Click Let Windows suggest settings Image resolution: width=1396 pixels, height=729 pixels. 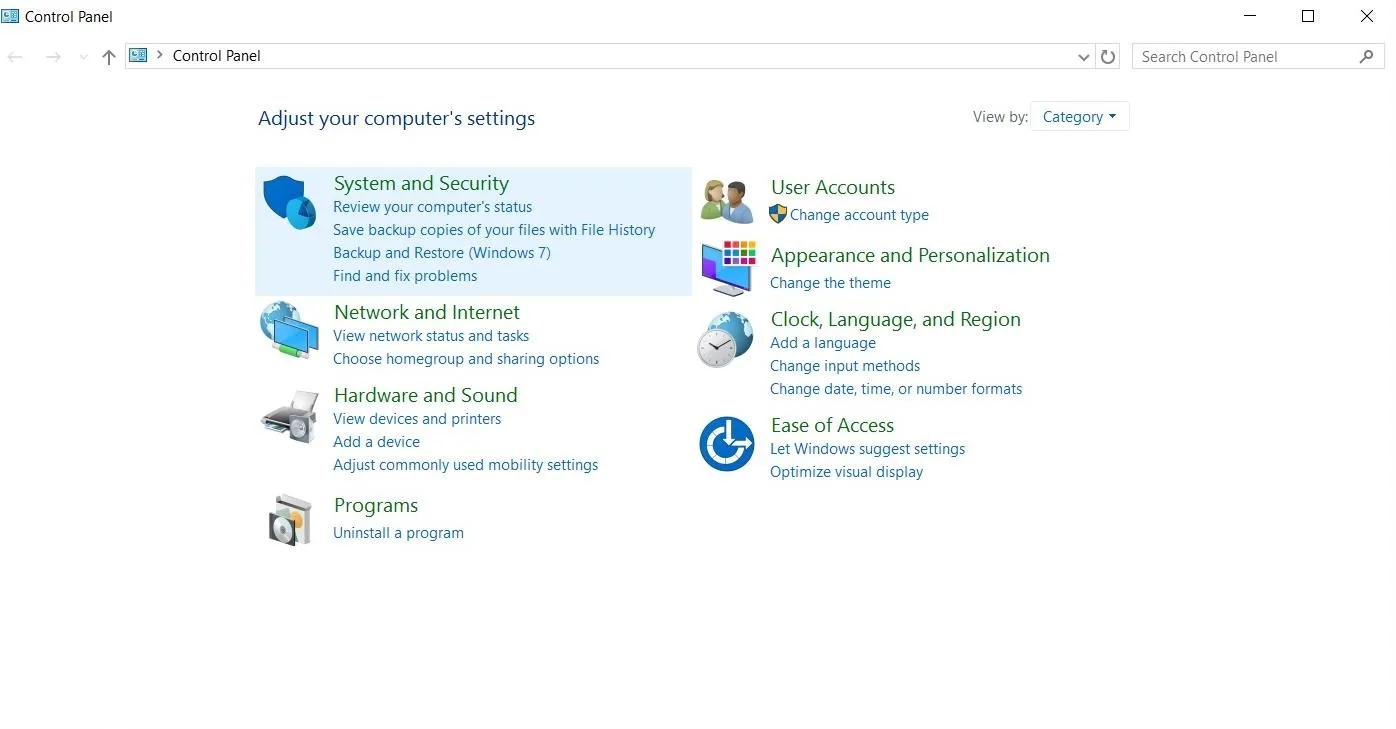868,449
